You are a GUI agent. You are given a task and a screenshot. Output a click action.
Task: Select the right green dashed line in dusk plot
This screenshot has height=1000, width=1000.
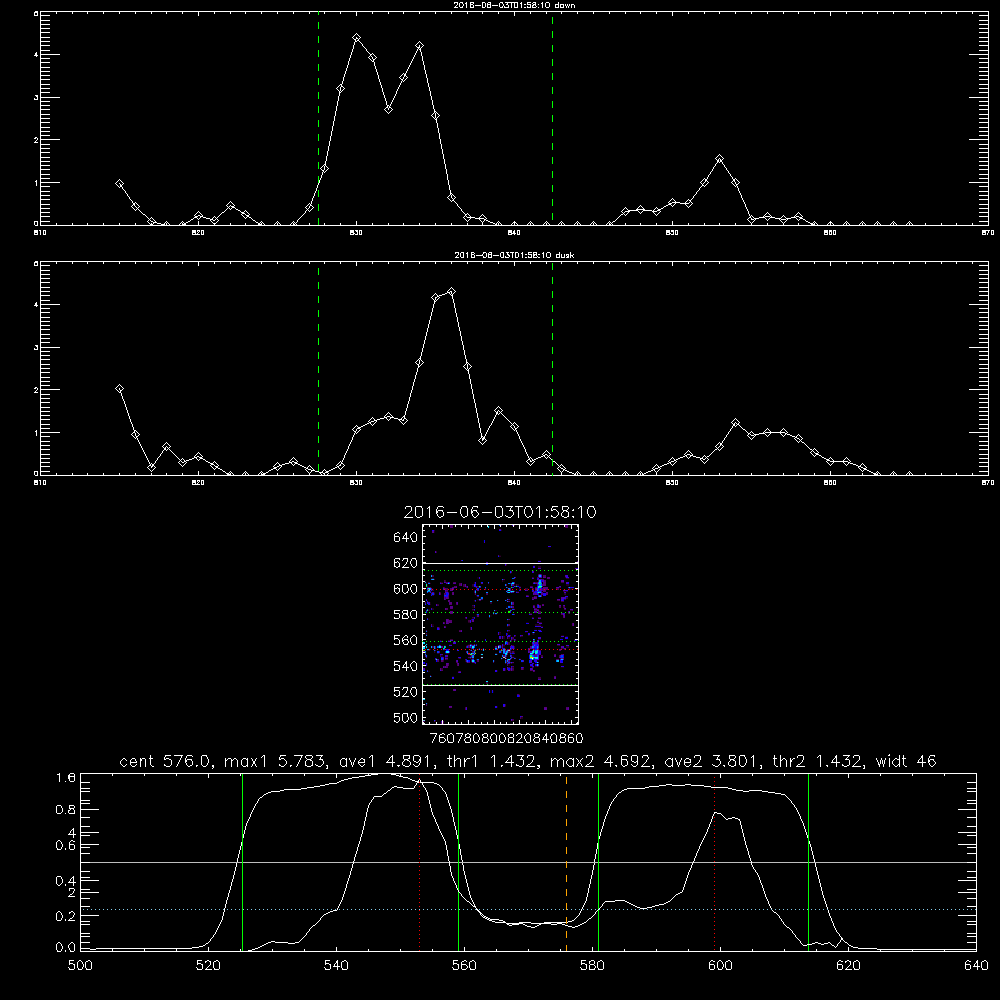pyautogui.click(x=552, y=368)
